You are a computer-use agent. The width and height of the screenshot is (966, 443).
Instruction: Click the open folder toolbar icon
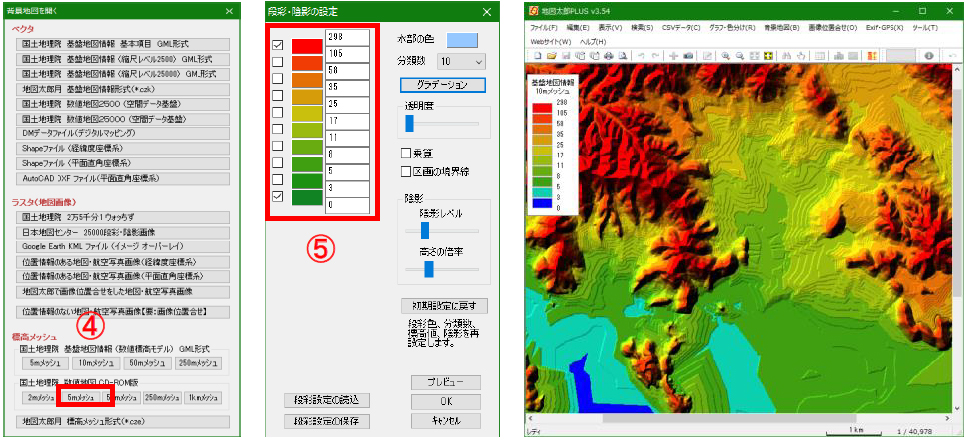coord(551,56)
